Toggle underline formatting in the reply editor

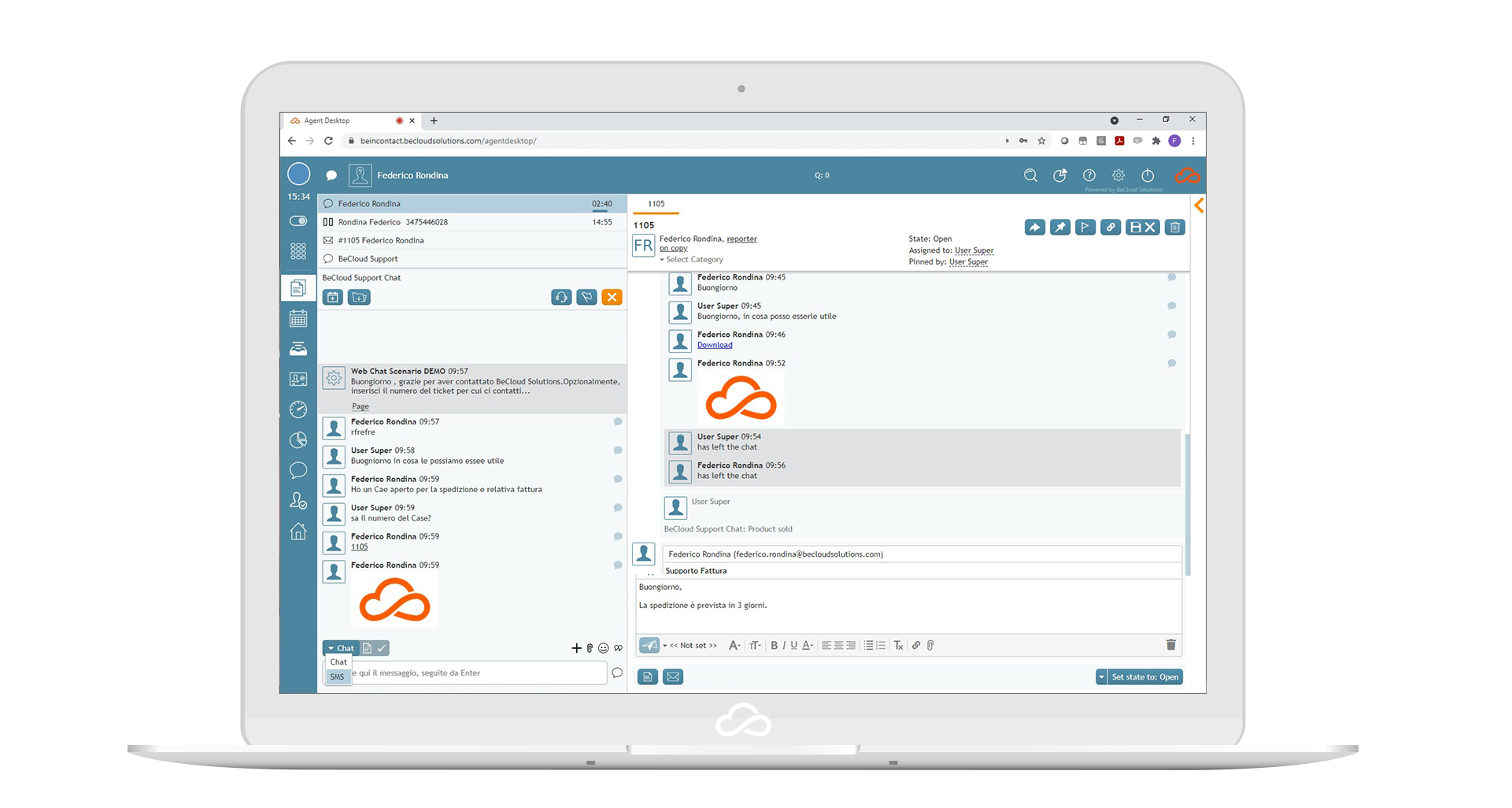pos(793,646)
